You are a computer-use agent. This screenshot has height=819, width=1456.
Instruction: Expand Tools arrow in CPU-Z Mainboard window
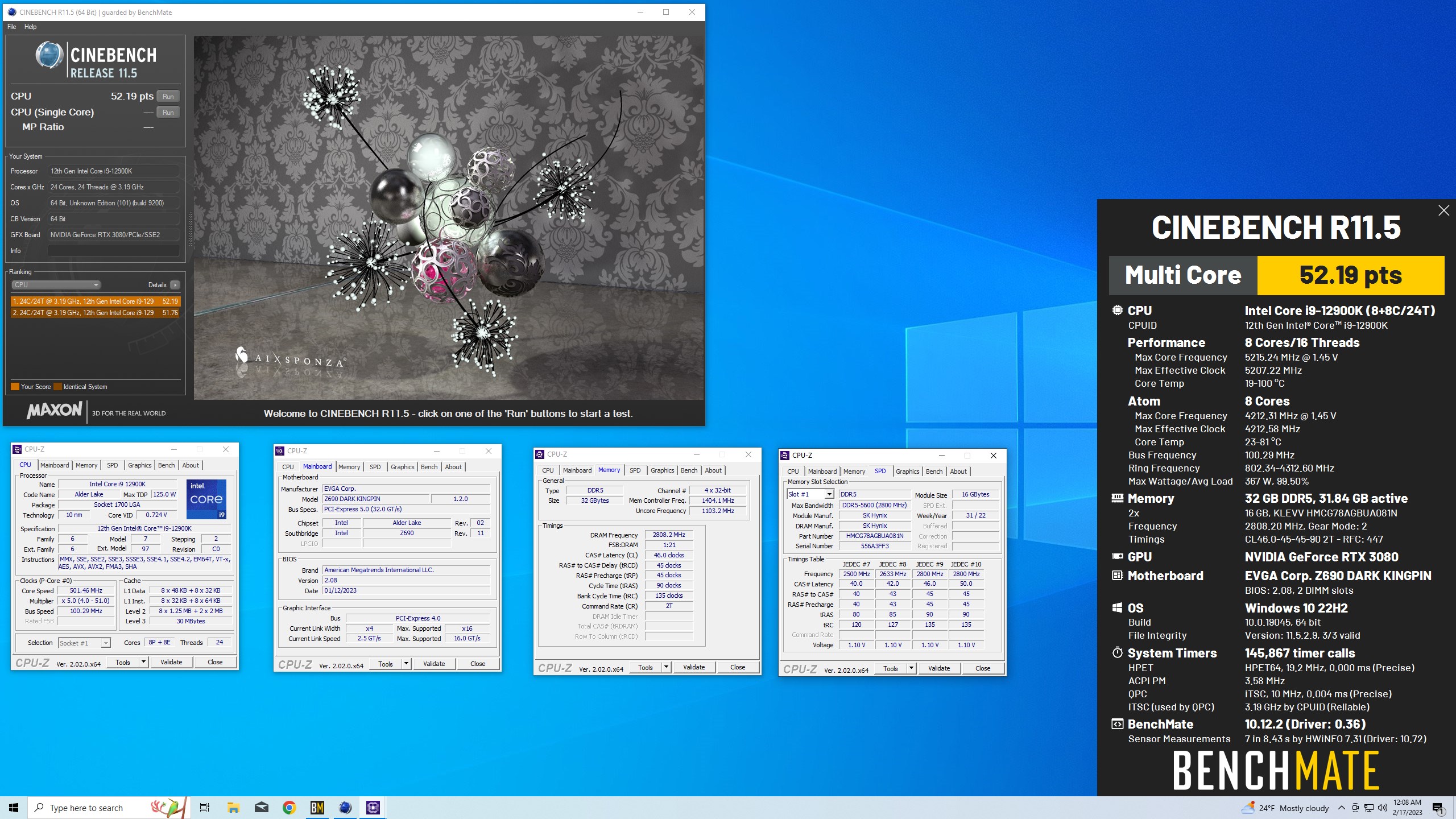(x=407, y=664)
